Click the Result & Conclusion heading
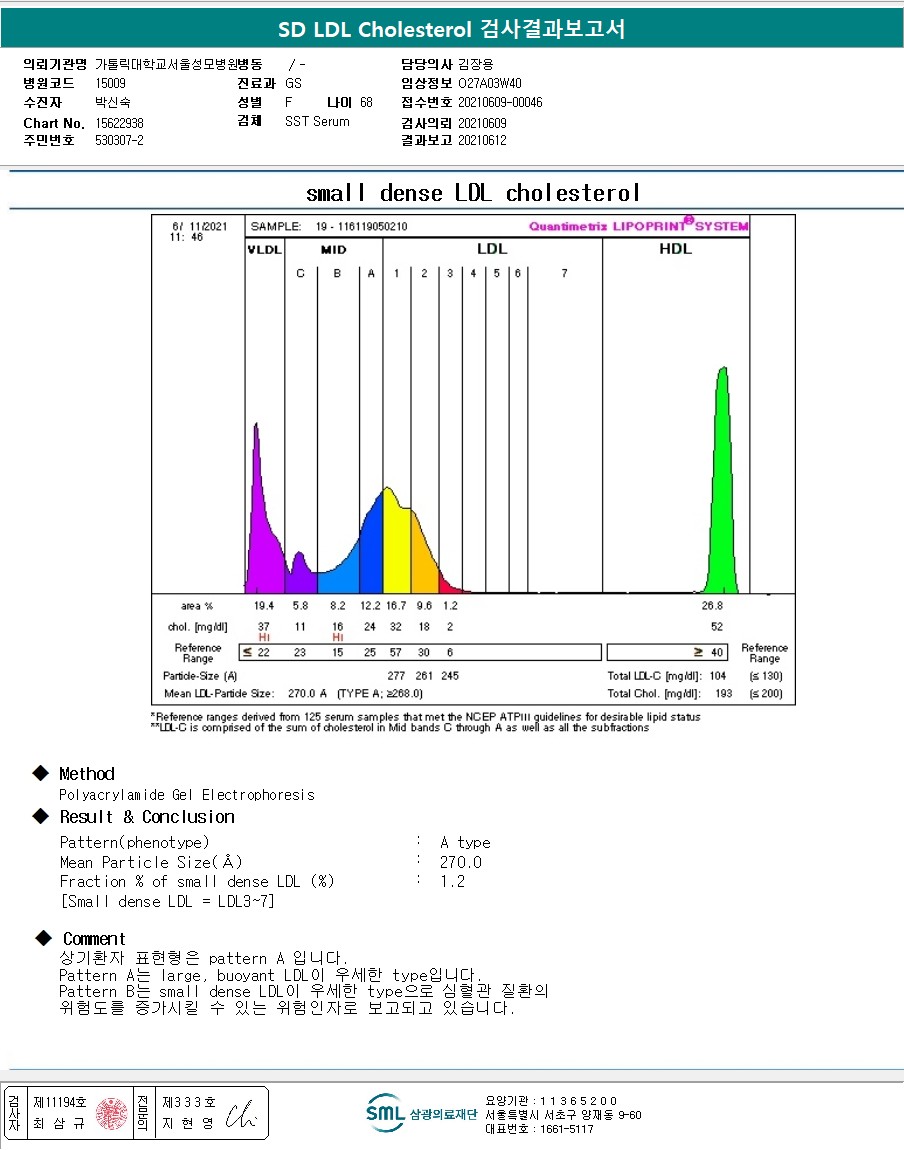Viewport: 904px width, 1150px height. pos(147,817)
